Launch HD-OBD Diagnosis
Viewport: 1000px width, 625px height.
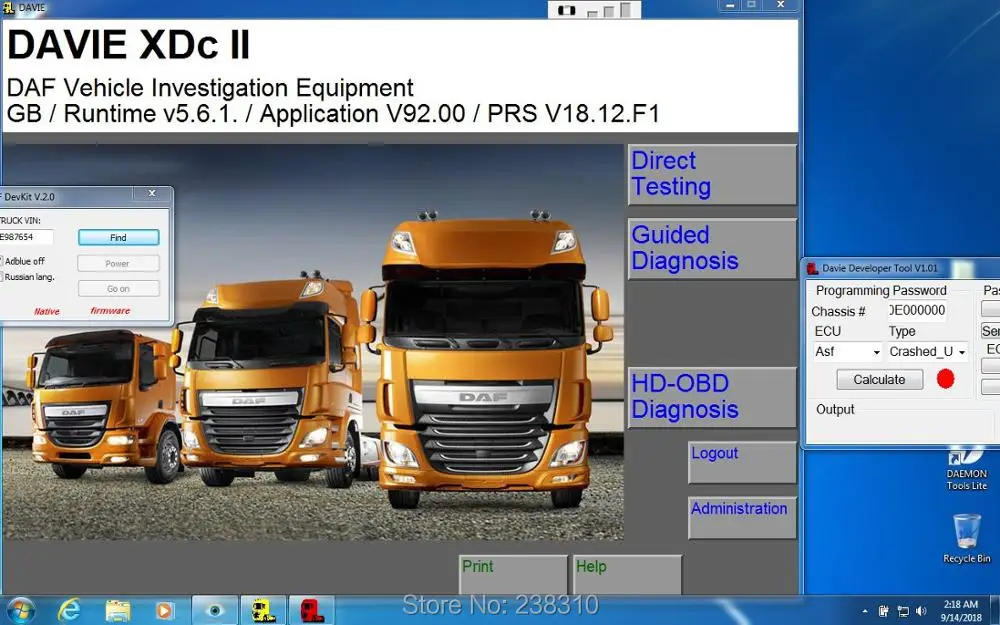coord(712,397)
